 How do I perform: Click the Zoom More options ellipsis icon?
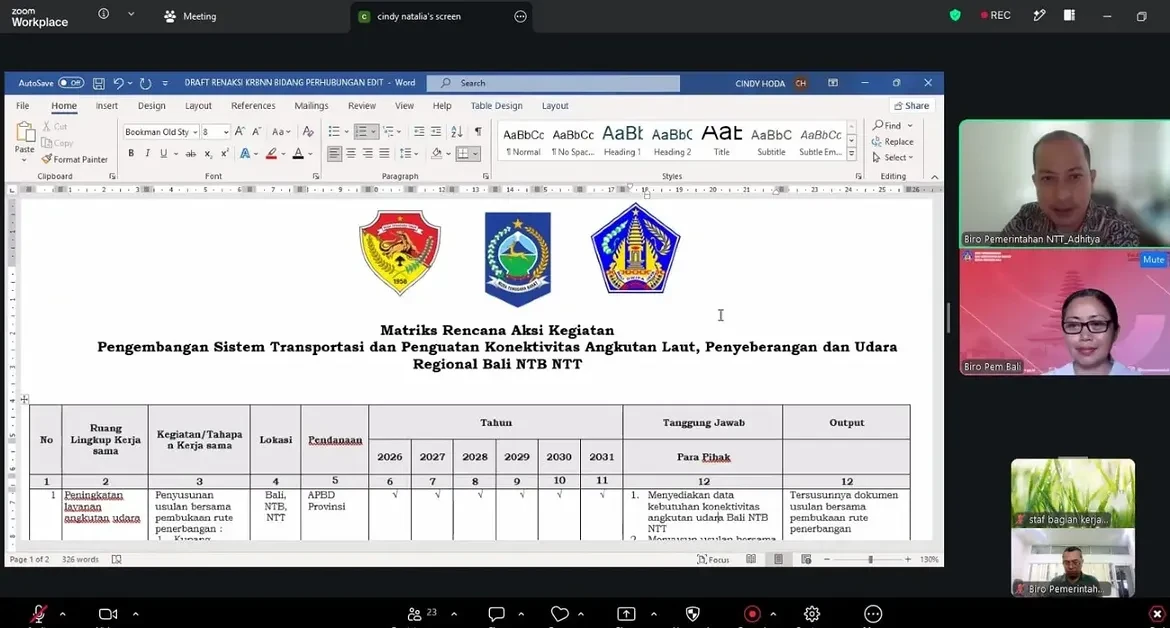(873, 614)
